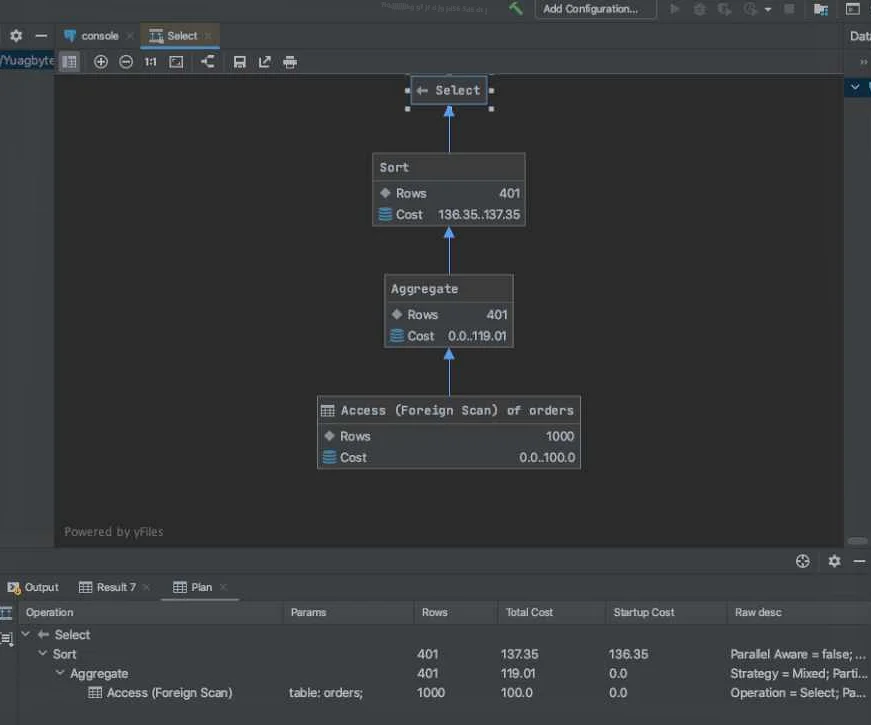Collapse the Aggregate row in plan tree

[59, 674]
